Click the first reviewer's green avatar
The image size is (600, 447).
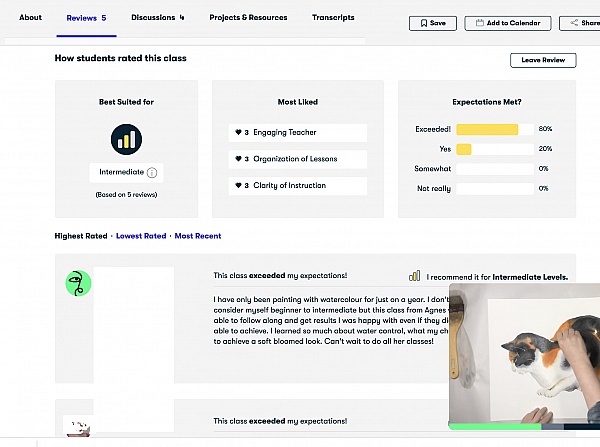[78, 283]
